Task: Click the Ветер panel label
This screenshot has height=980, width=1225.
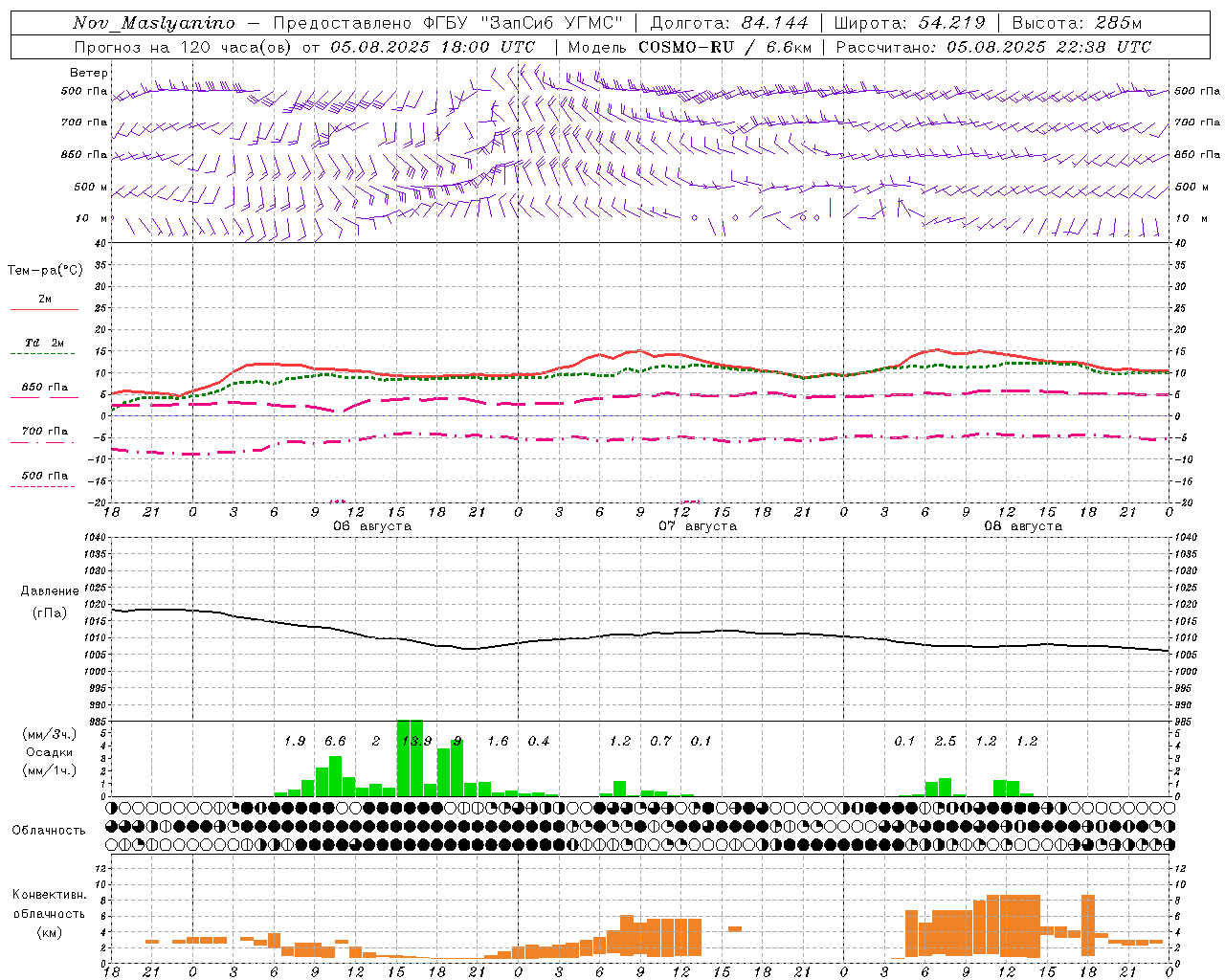Action: click(x=89, y=73)
